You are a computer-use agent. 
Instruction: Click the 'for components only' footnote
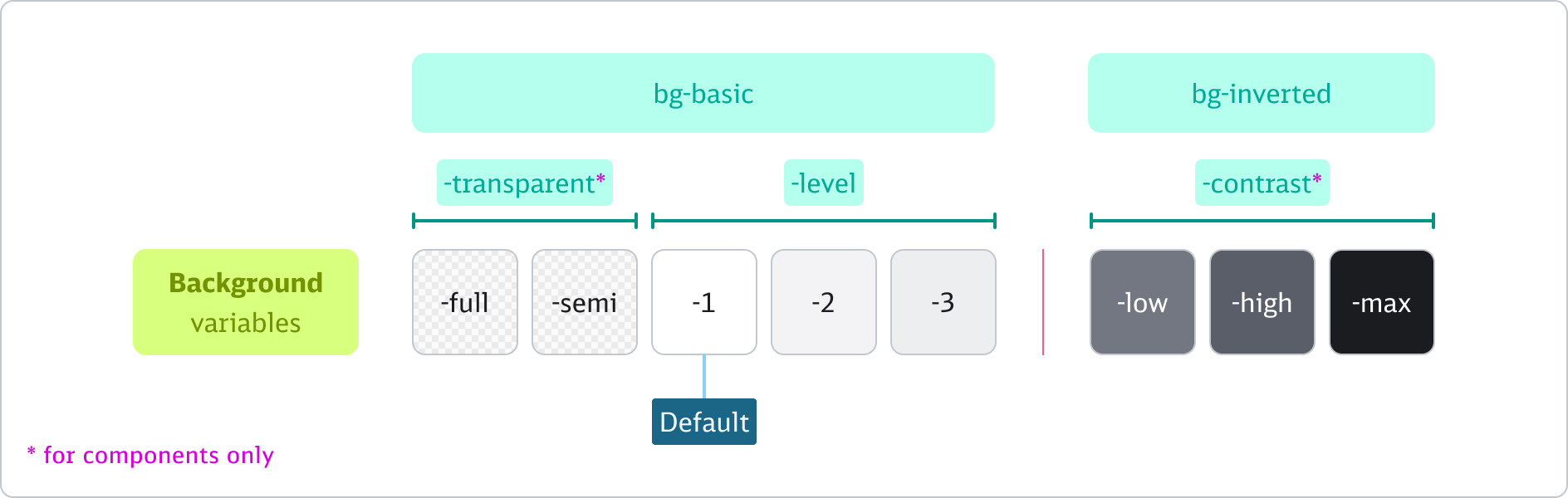point(158,455)
